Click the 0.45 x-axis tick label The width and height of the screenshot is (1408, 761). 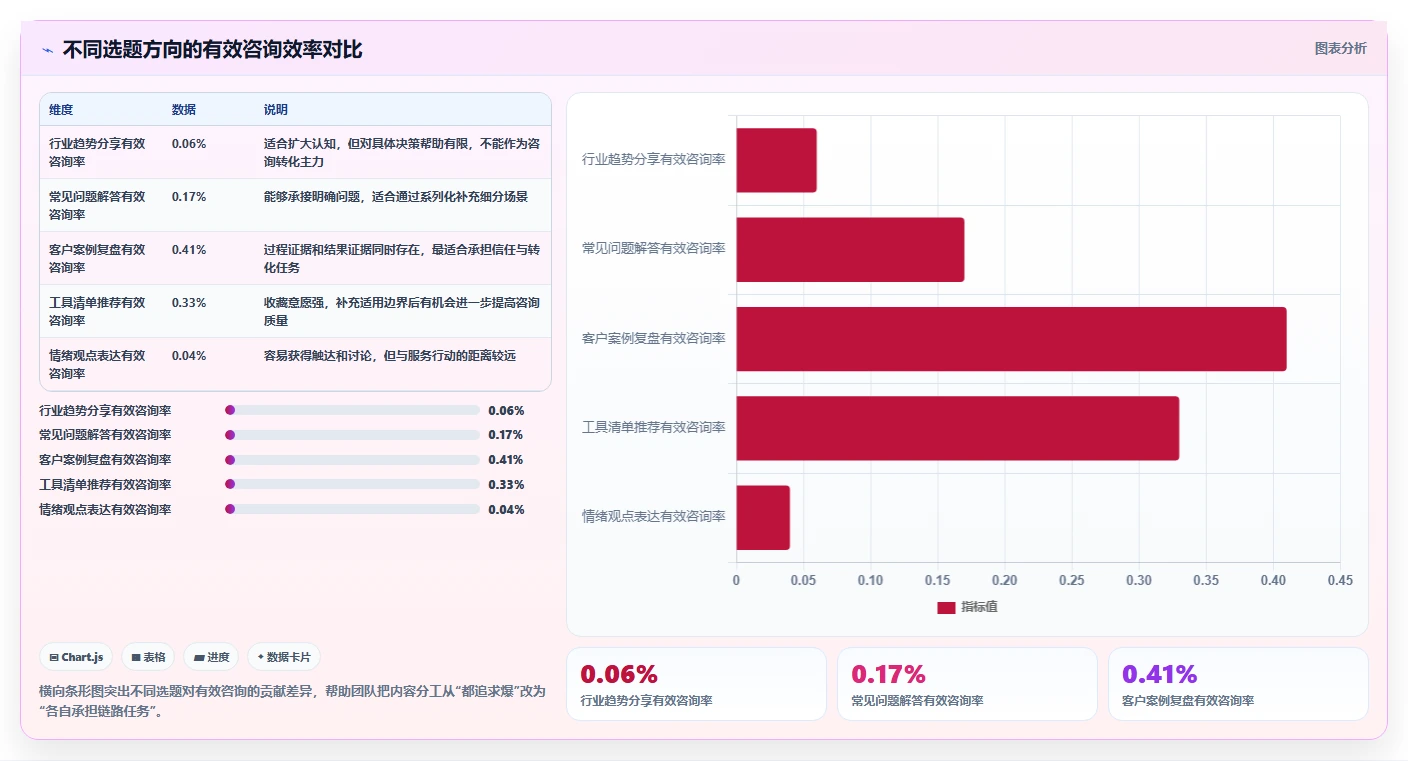[x=1340, y=580]
